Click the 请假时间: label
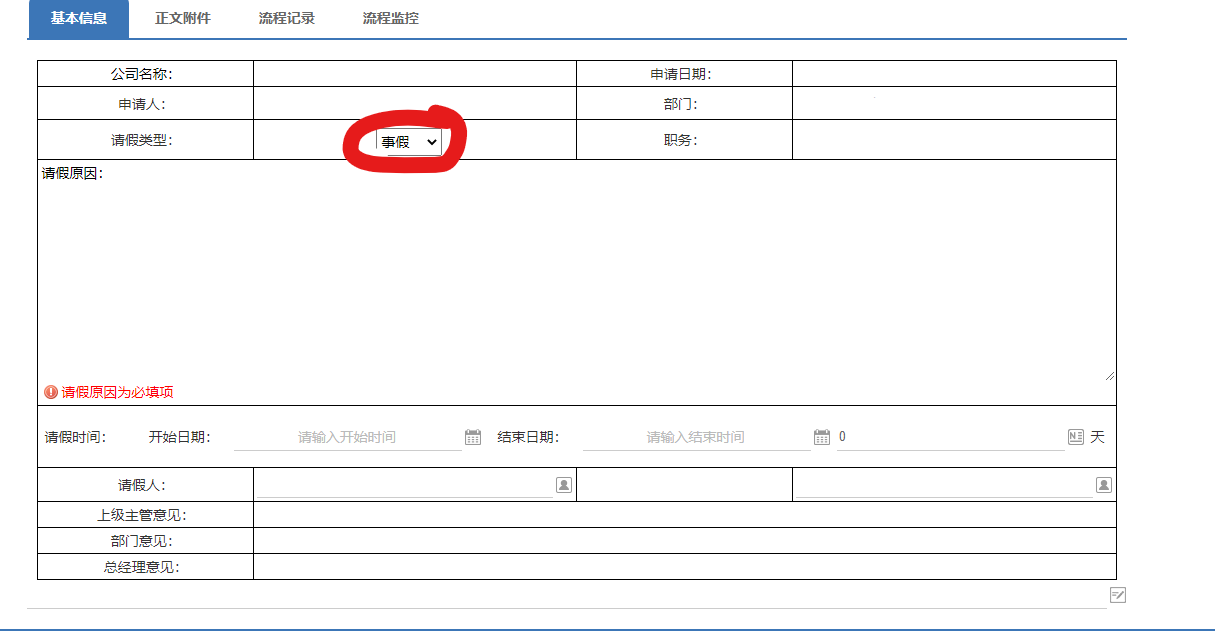 75,437
